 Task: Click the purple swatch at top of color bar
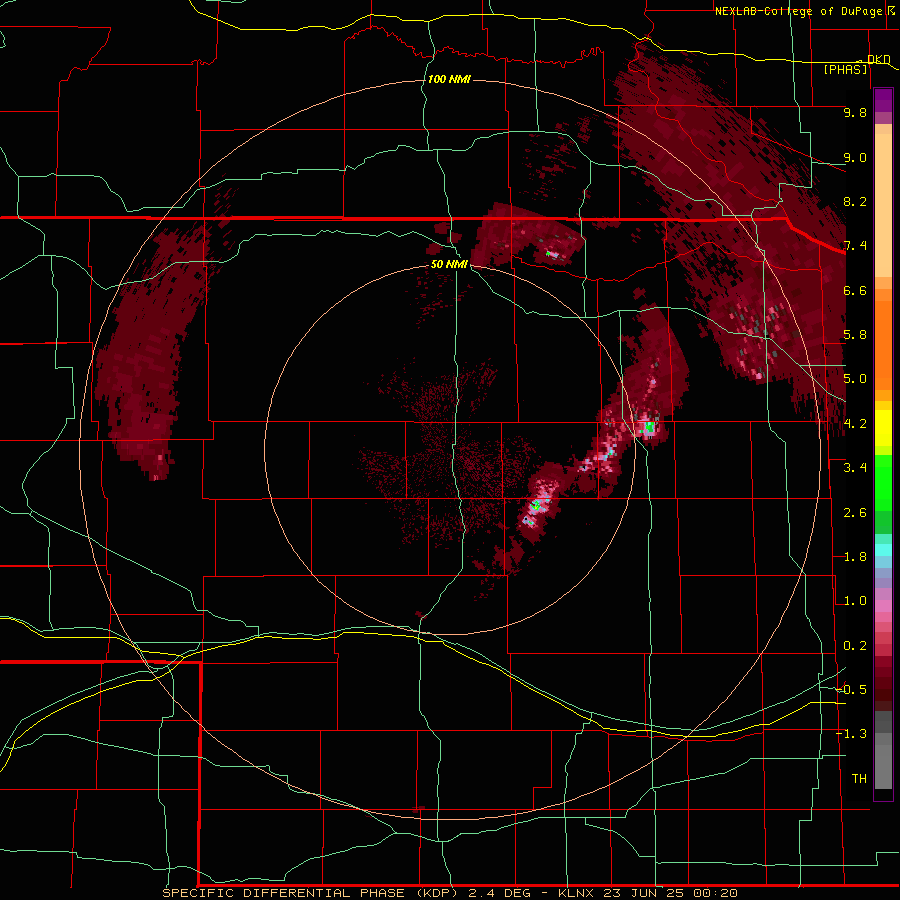coord(883,100)
